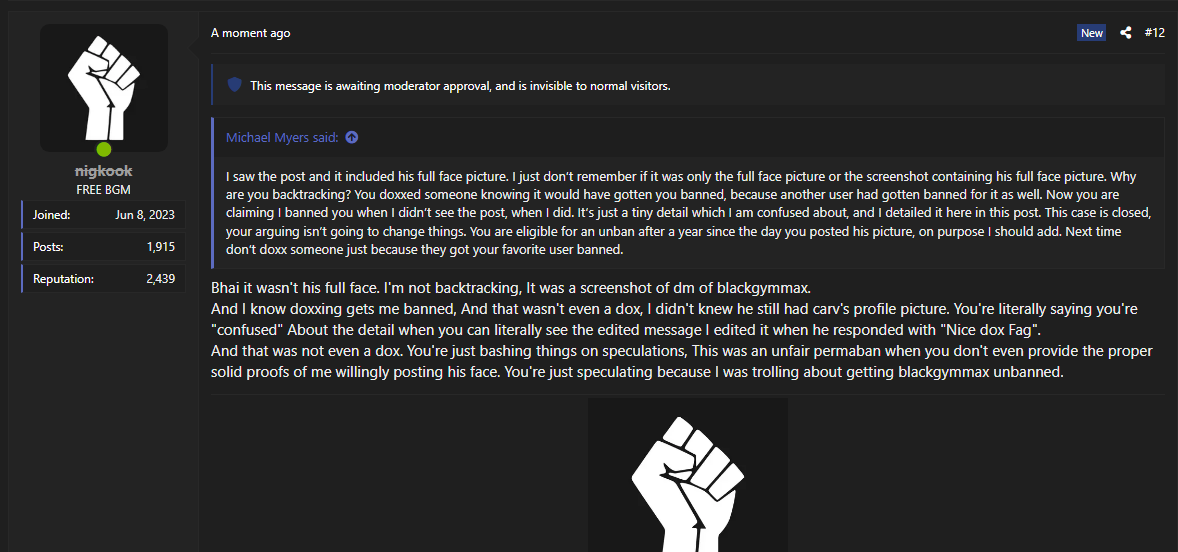Screen dimensions: 1178x552
Task: Click the up-arrow icon after Michael Myers said
Action: 352,137
